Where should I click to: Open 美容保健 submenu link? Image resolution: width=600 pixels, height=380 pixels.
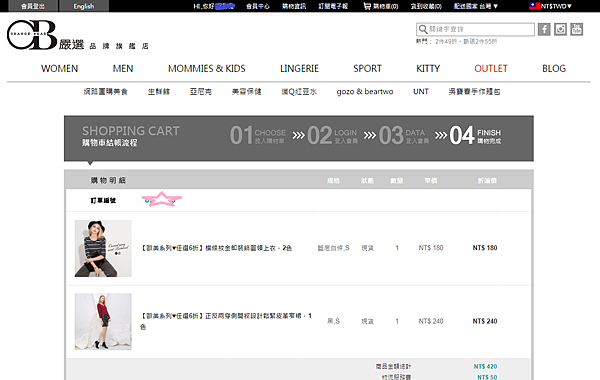tap(246, 91)
